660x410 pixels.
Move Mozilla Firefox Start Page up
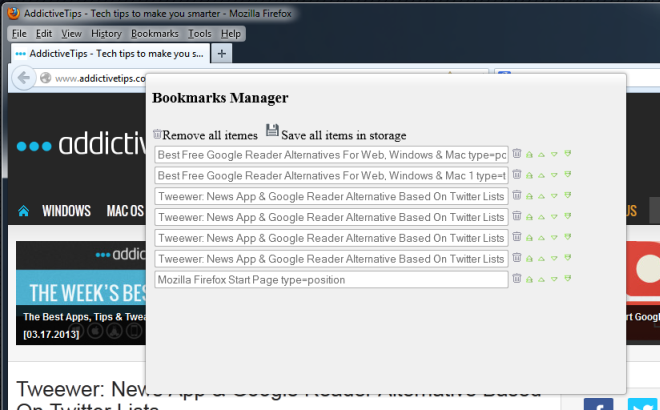tap(542, 279)
